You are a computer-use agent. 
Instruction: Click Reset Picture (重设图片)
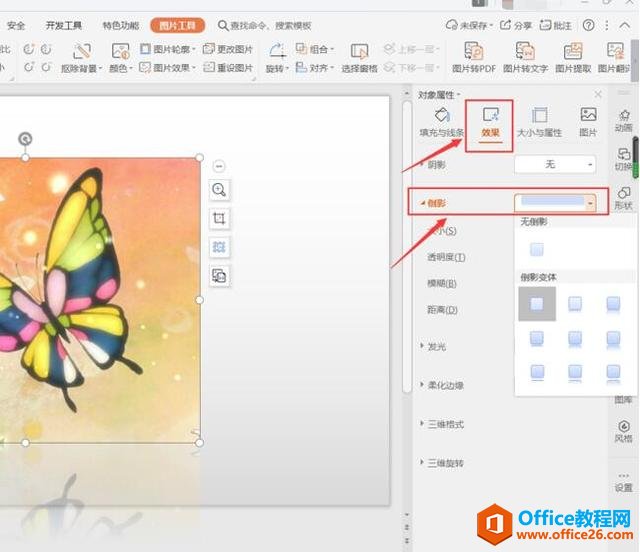[228, 67]
